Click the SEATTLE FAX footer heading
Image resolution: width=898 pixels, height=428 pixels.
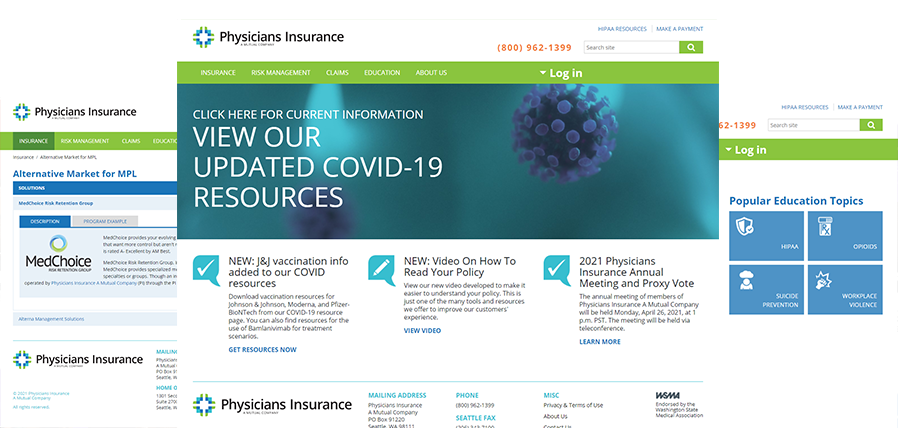[x=476, y=418]
